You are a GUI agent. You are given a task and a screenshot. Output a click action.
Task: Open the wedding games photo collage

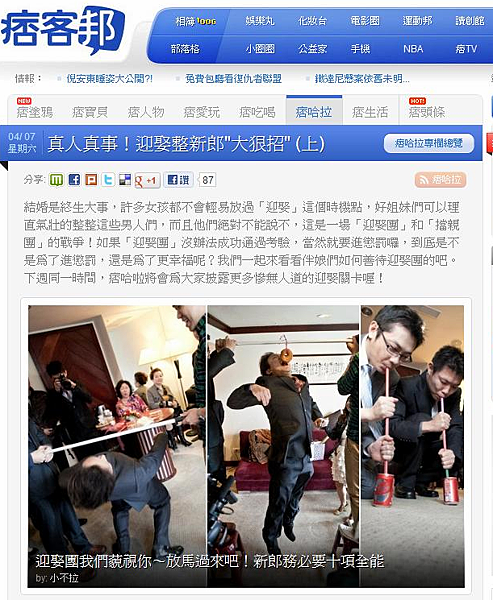click(246, 446)
